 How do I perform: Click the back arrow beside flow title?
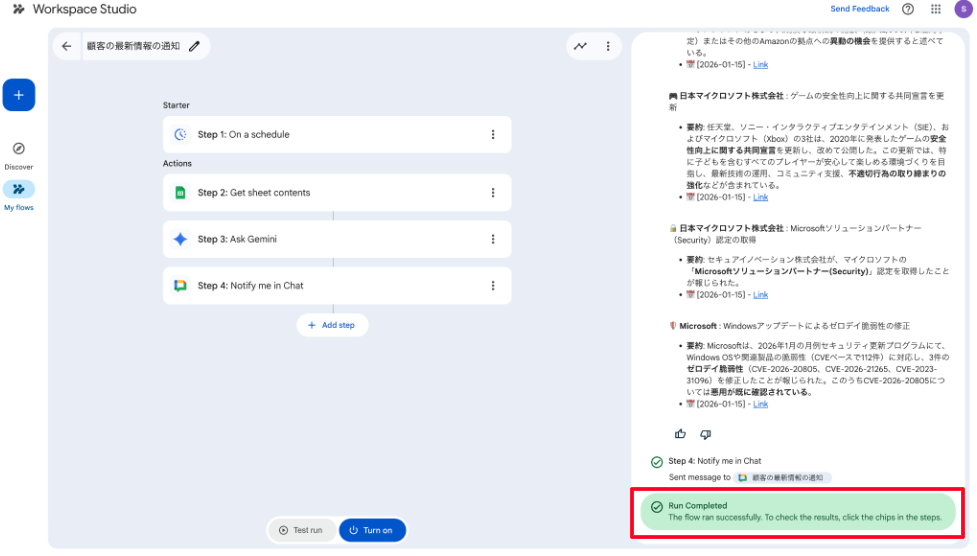point(67,46)
